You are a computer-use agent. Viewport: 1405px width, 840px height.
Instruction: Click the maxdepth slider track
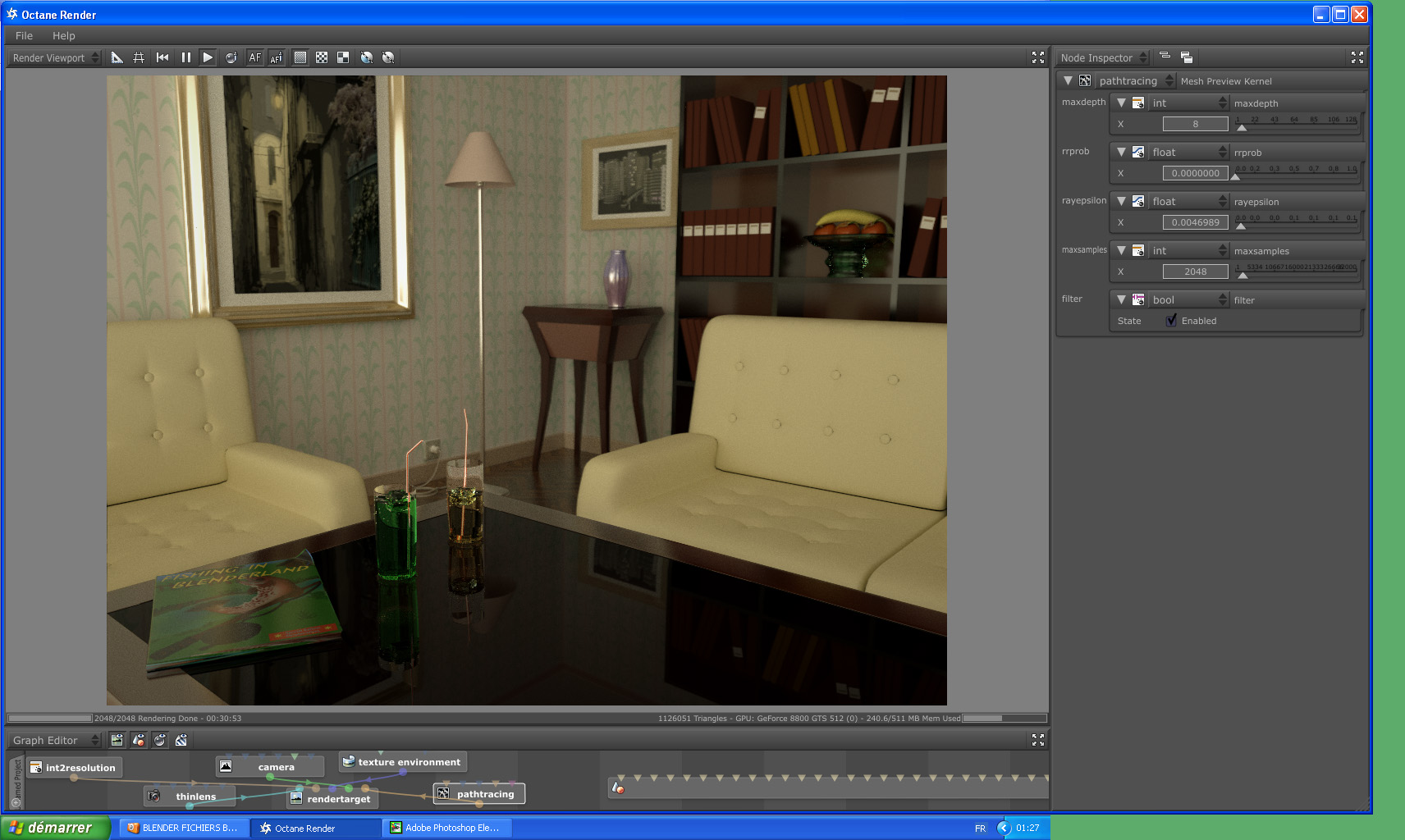point(1297,124)
